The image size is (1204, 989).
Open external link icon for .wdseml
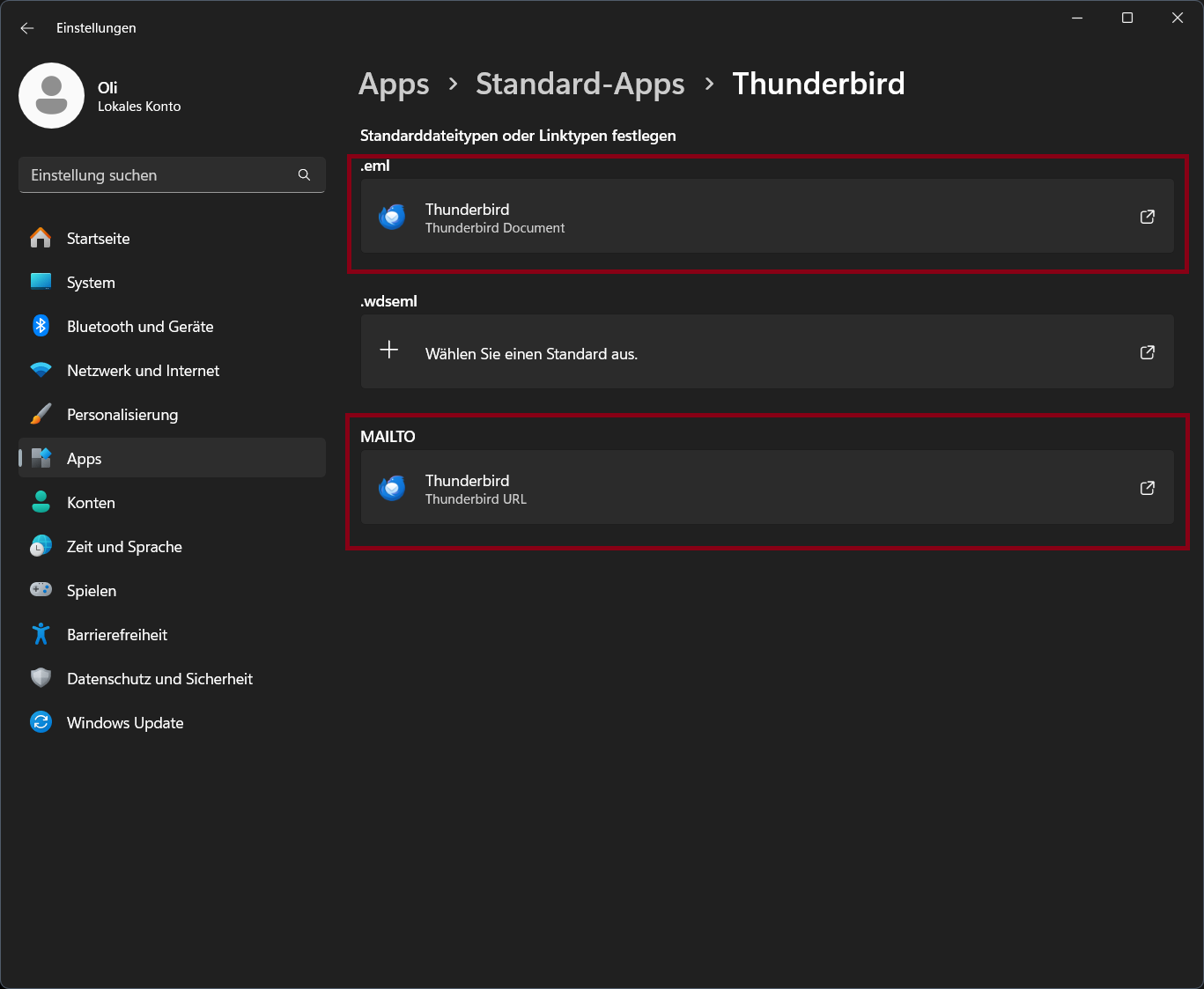(1147, 352)
